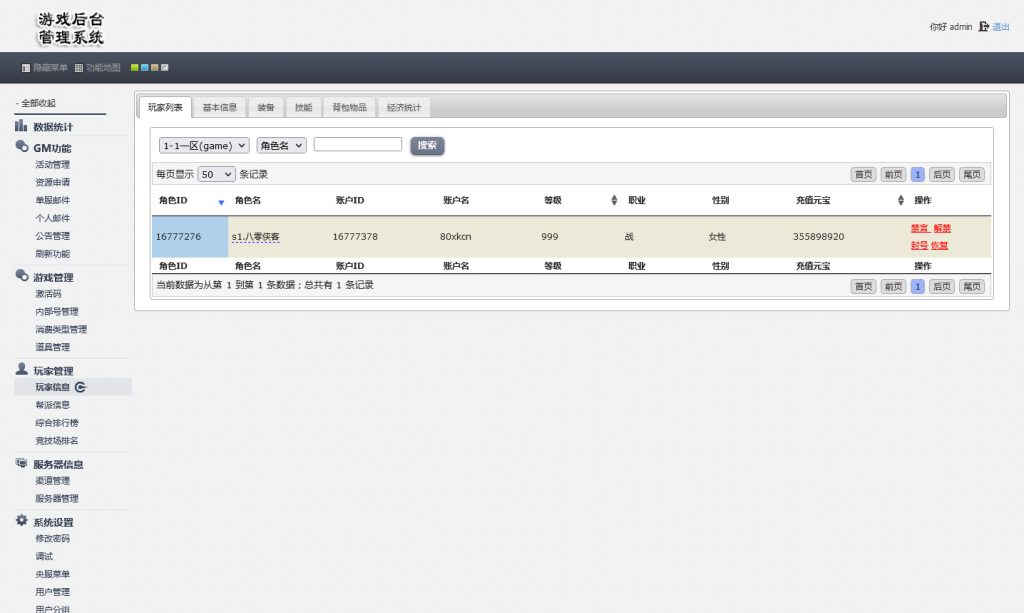1024x613 pixels.
Task: Switch to the 背包物品 tab
Action: coord(349,107)
